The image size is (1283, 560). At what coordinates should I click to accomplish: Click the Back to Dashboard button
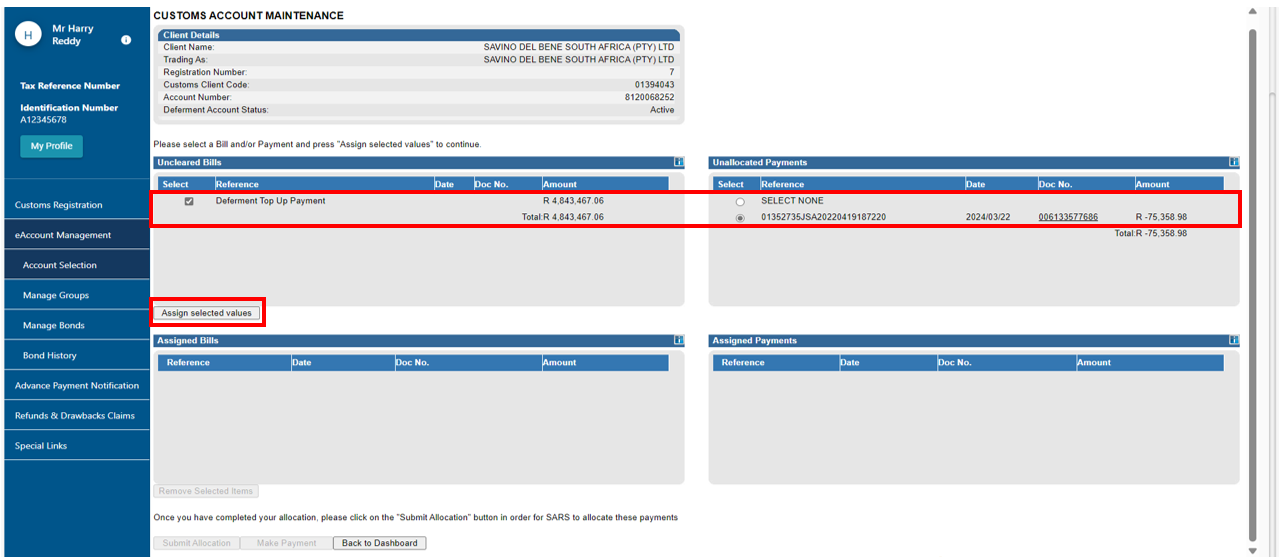pos(379,543)
